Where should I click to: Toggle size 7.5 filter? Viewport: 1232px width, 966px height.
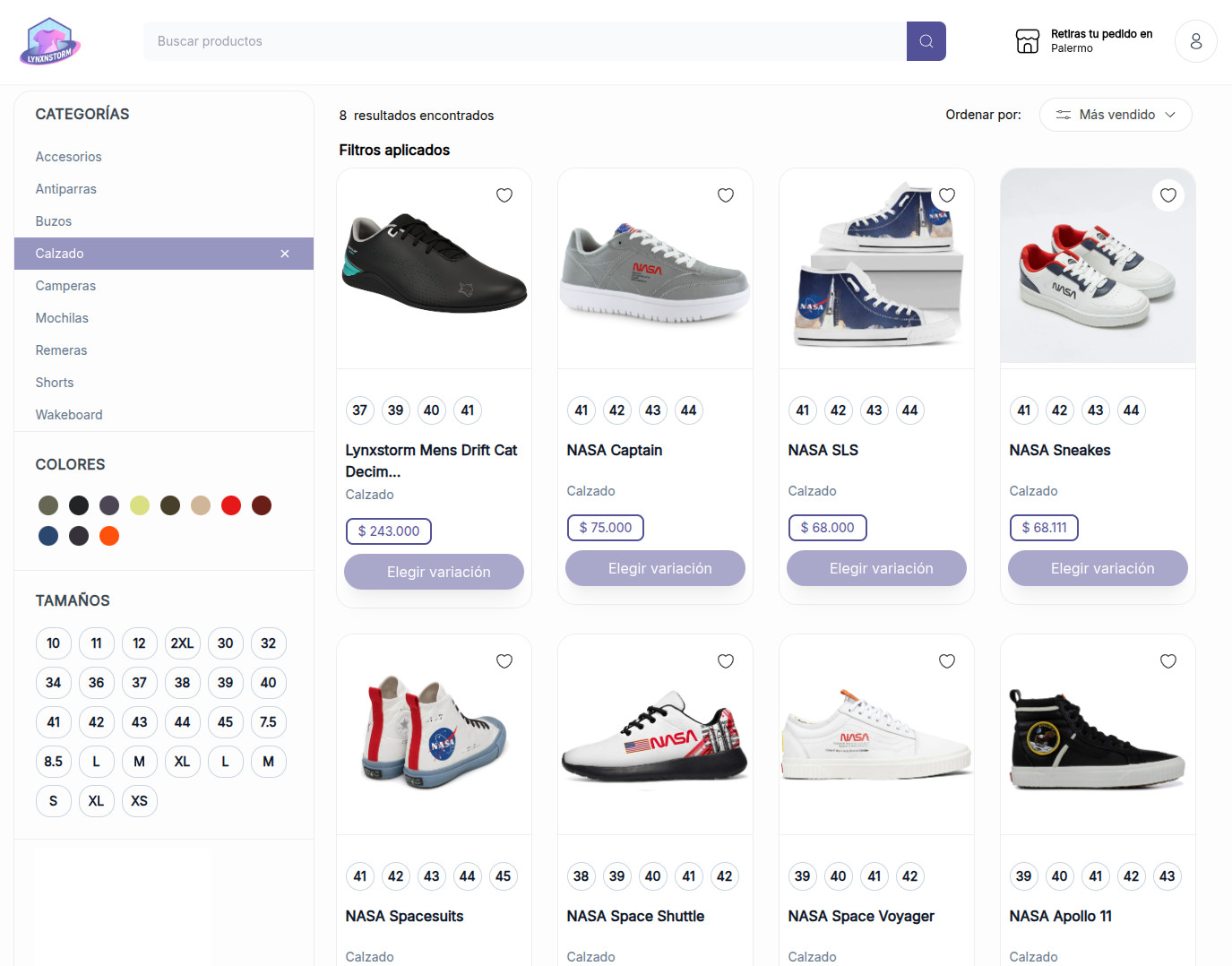click(x=268, y=722)
